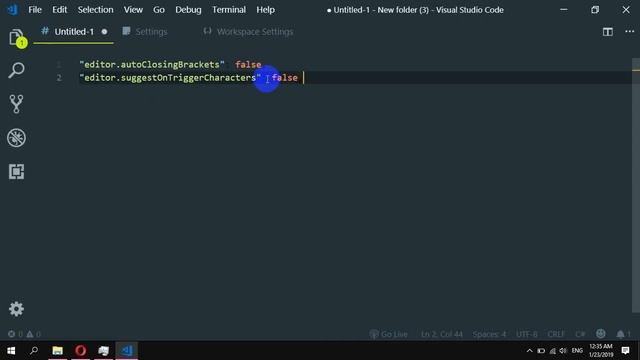Open the third taskbar app icon
Viewport: 640px width, 360px height.
coord(104,351)
